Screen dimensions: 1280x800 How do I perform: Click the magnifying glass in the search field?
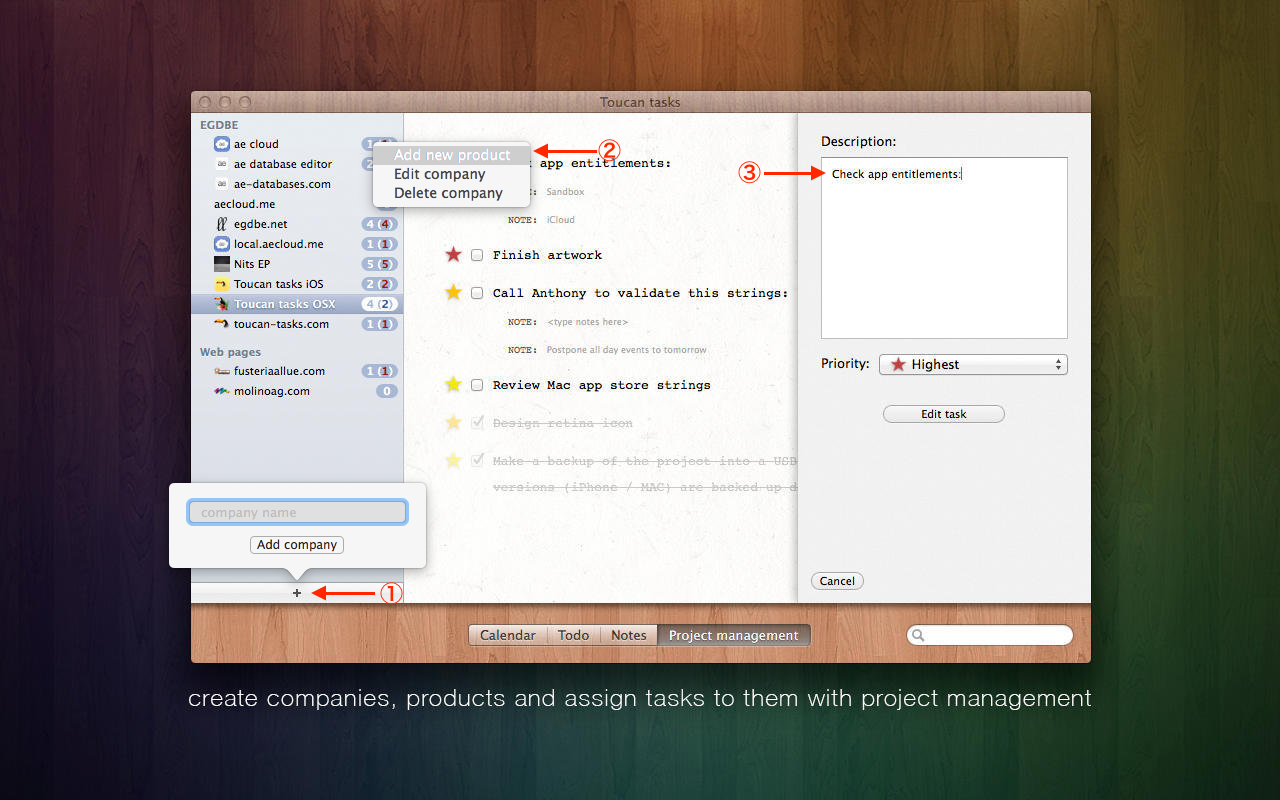[919, 635]
